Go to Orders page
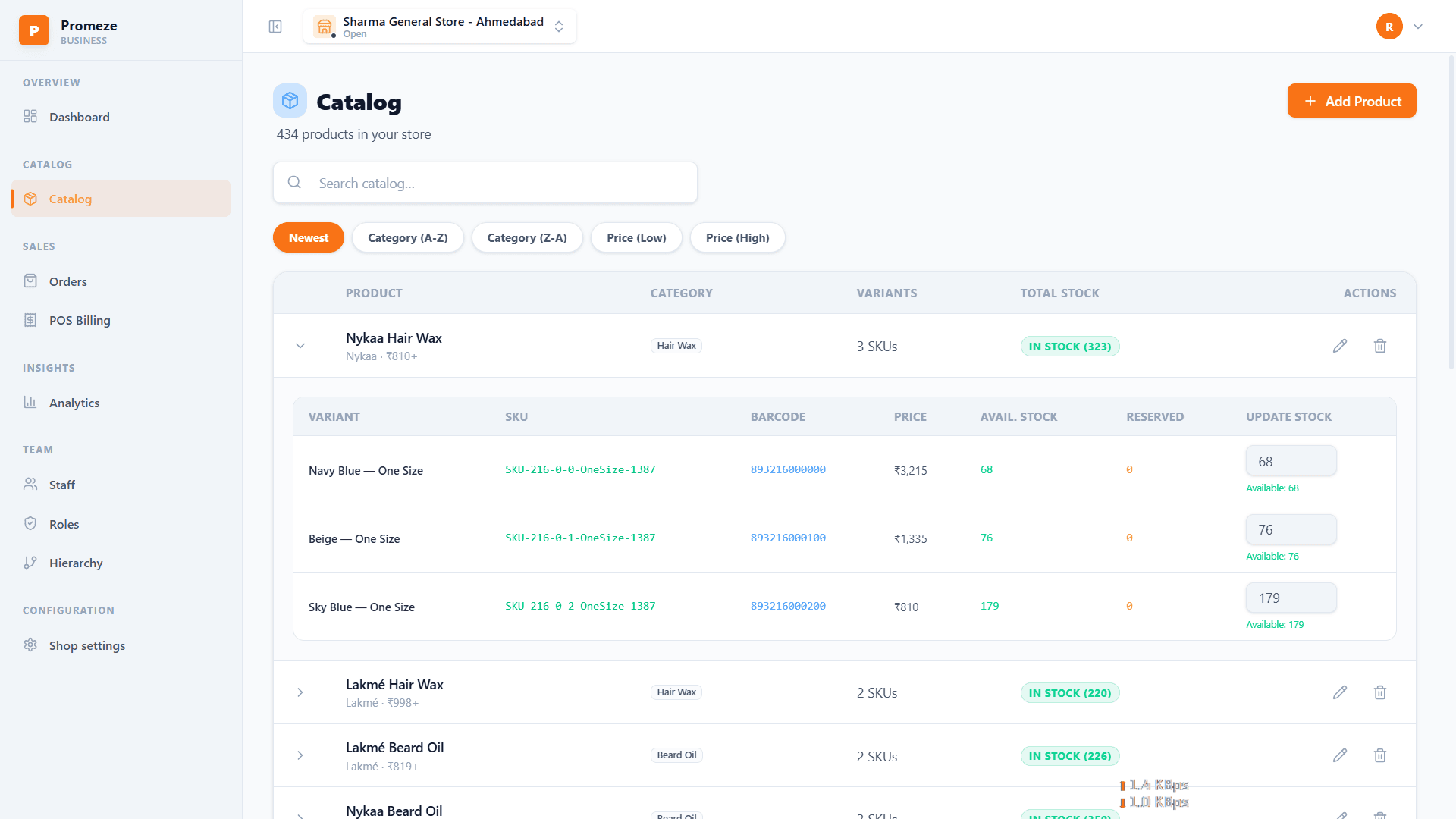Viewport: 1456px width, 819px height. click(x=121, y=281)
